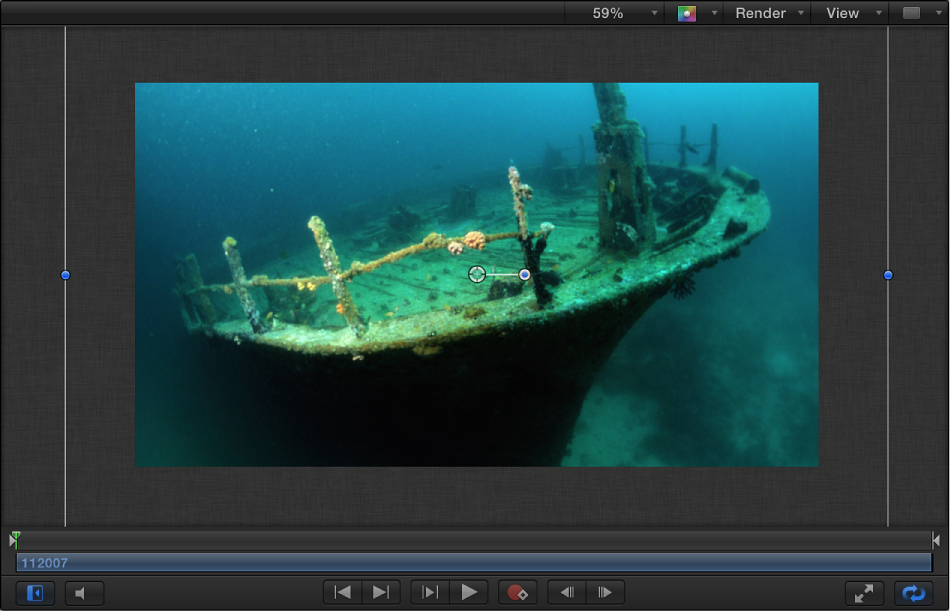950x612 pixels.
Task: Go to start of project button
Action: [x=343, y=592]
